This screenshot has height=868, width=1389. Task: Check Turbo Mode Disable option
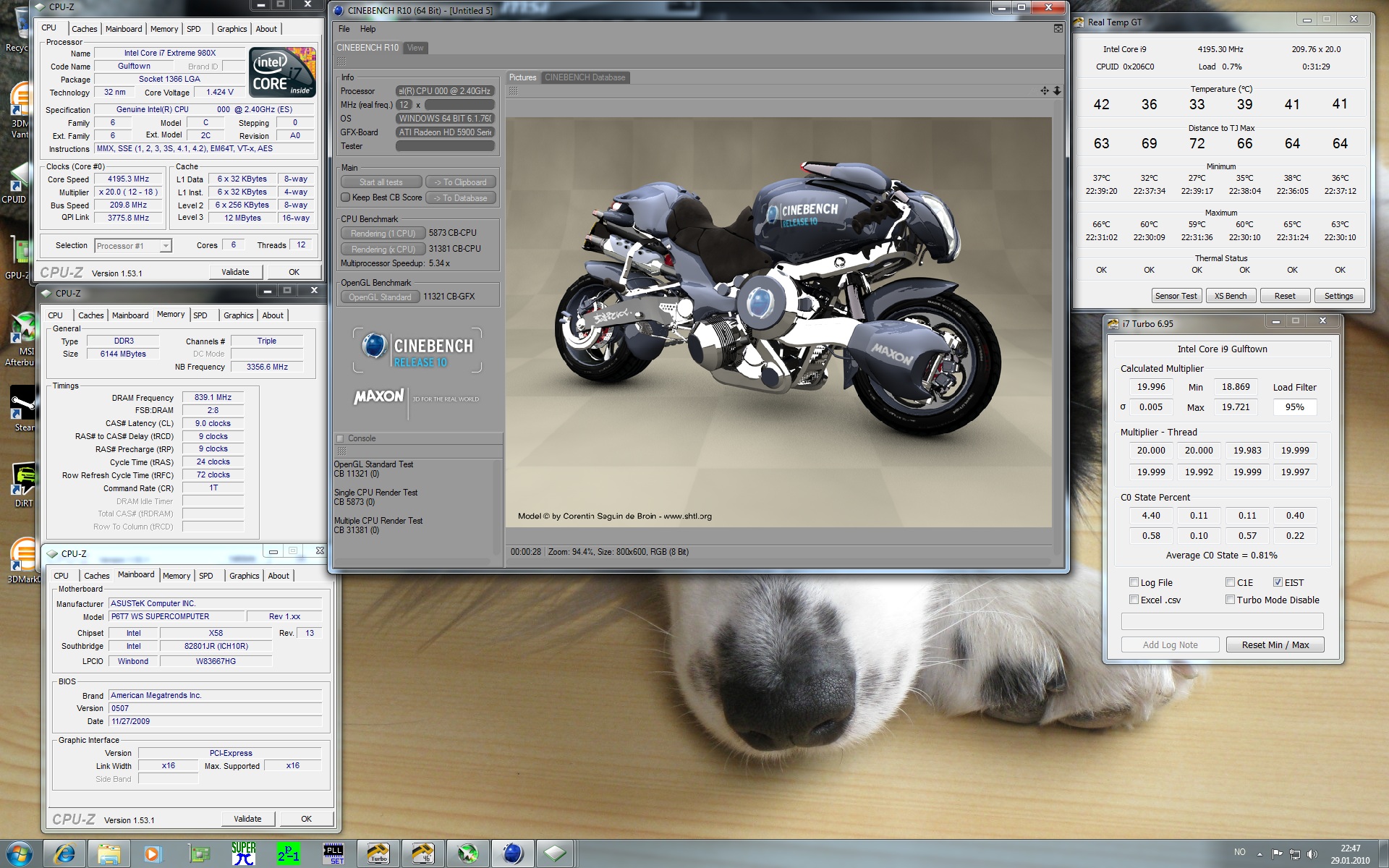(x=1230, y=600)
